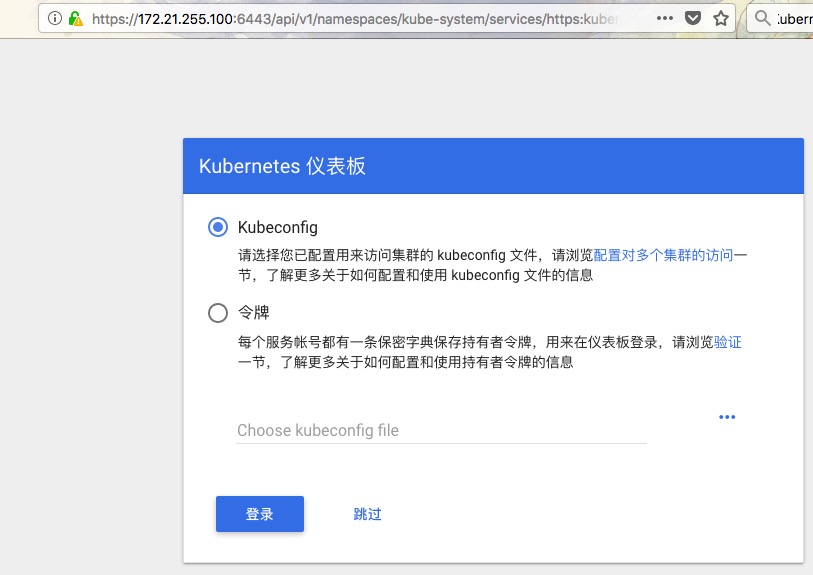Click the search magnifier icon

(x=762, y=18)
